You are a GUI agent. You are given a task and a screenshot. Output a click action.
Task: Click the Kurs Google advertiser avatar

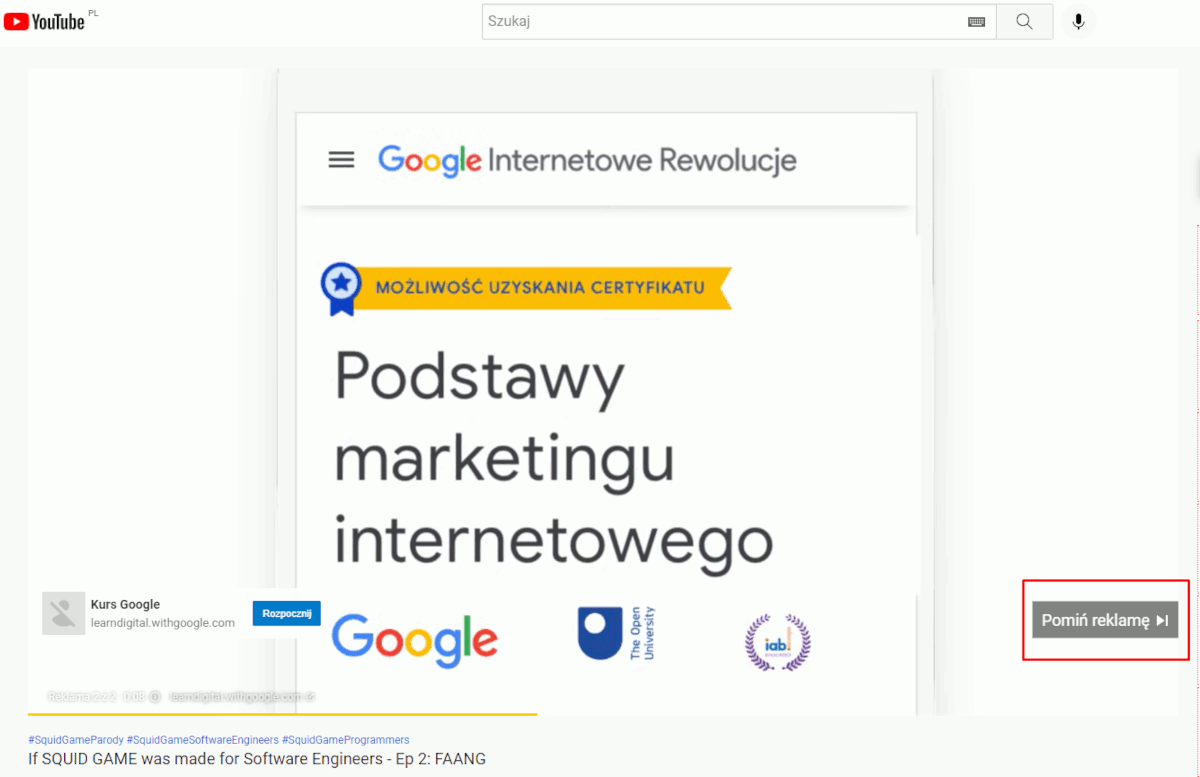click(x=63, y=613)
